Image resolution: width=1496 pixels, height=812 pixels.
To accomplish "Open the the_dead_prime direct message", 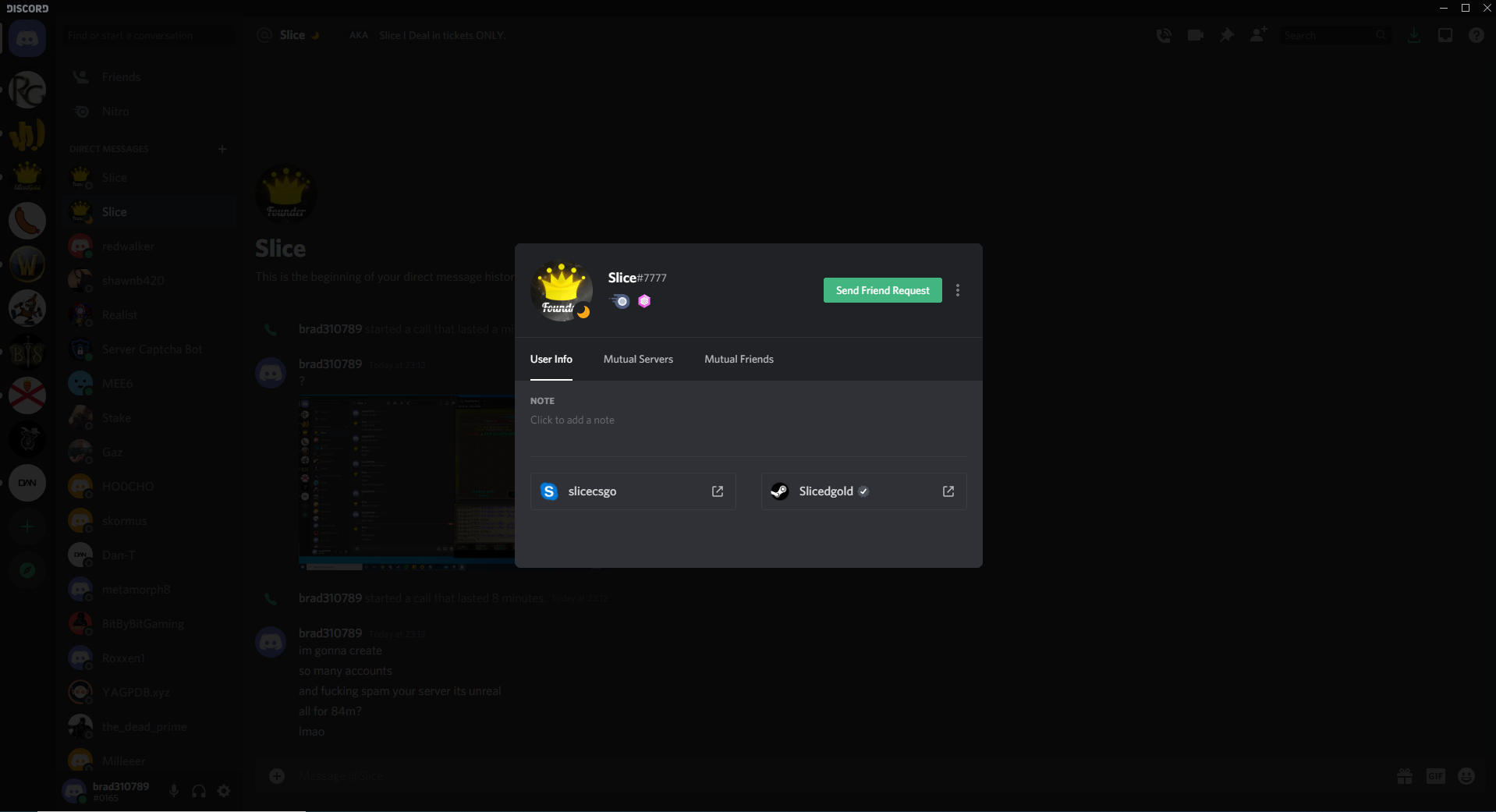I will point(149,727).
